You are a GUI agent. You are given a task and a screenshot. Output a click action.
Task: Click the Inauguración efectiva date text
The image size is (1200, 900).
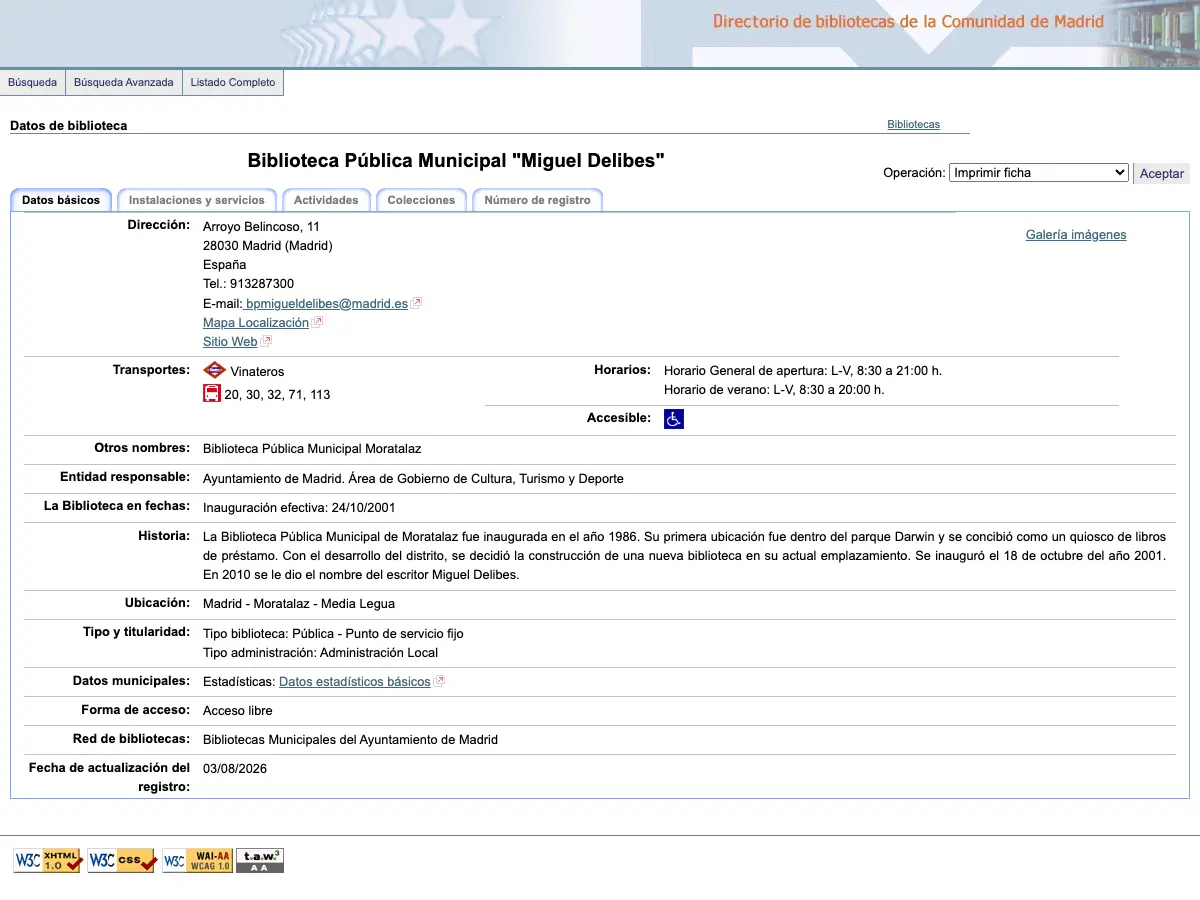[x=300, y=508]
